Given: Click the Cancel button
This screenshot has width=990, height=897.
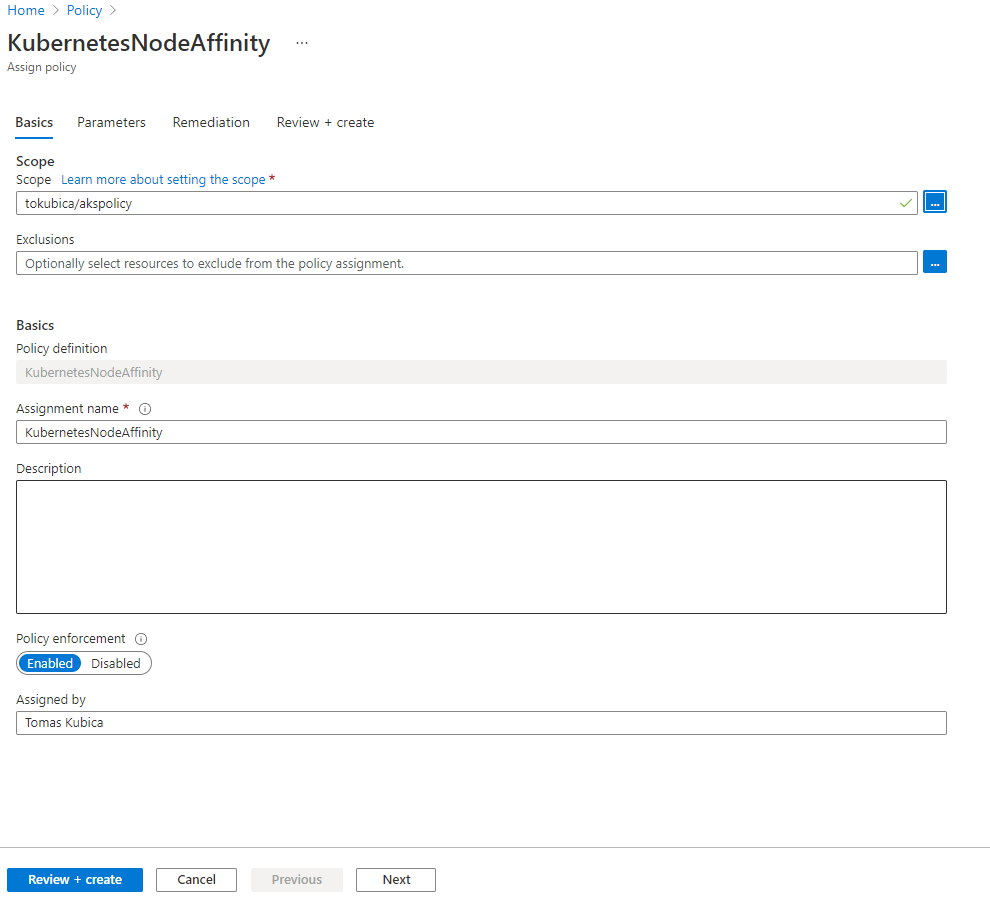Looking at the screenshot, I should [196, 880].
